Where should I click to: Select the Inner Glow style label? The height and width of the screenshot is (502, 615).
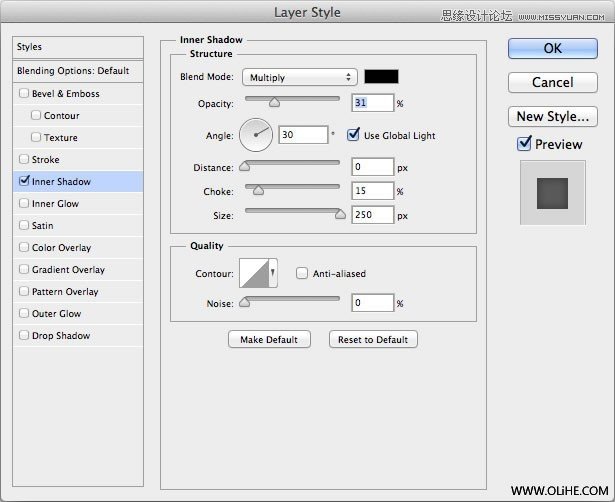[x=55, y=204]
